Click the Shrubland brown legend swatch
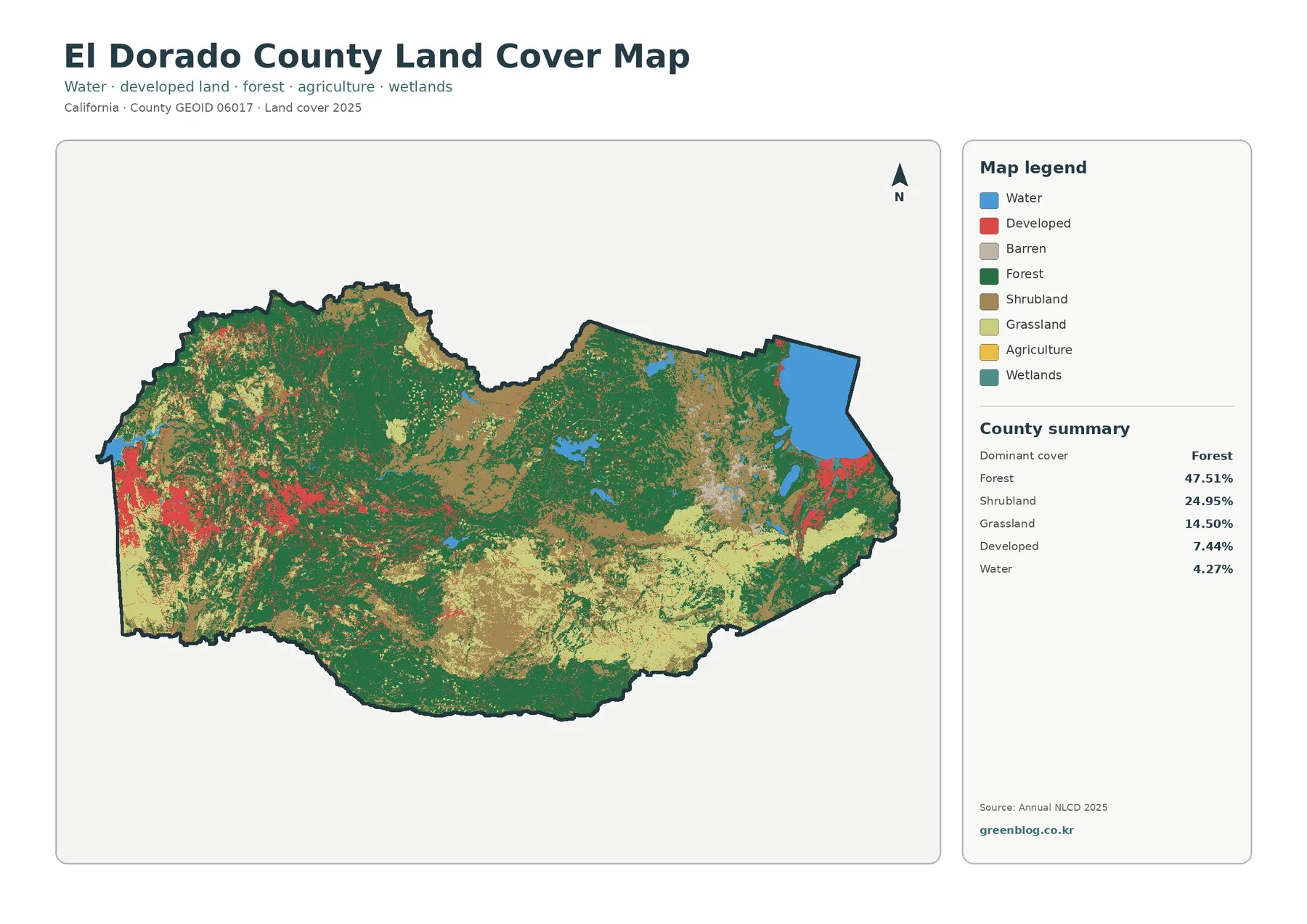The image size is (1307, 924). [x=989, y=301]
